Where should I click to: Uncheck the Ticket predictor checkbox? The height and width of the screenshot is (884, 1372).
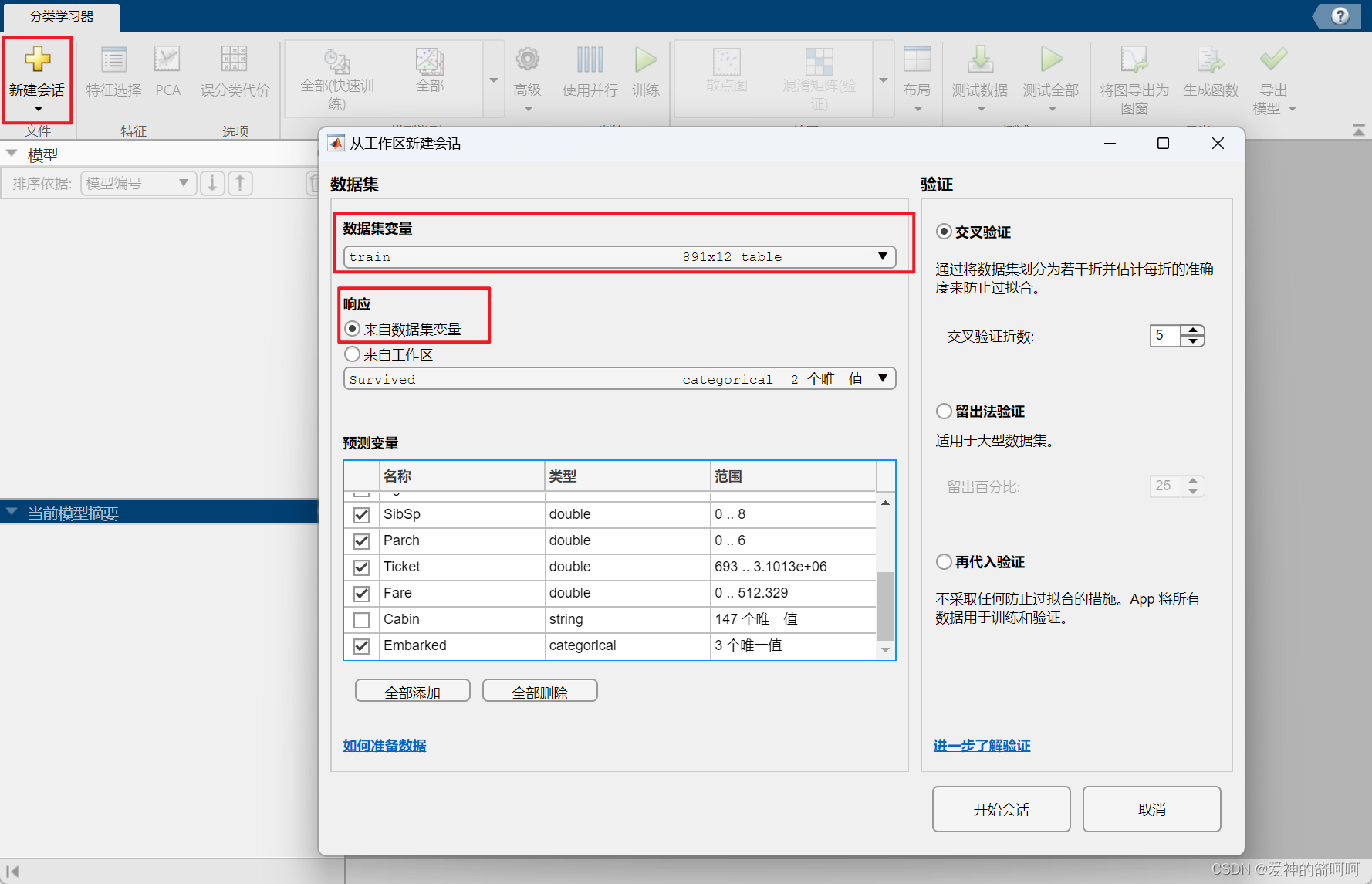(x=361, y=567)
